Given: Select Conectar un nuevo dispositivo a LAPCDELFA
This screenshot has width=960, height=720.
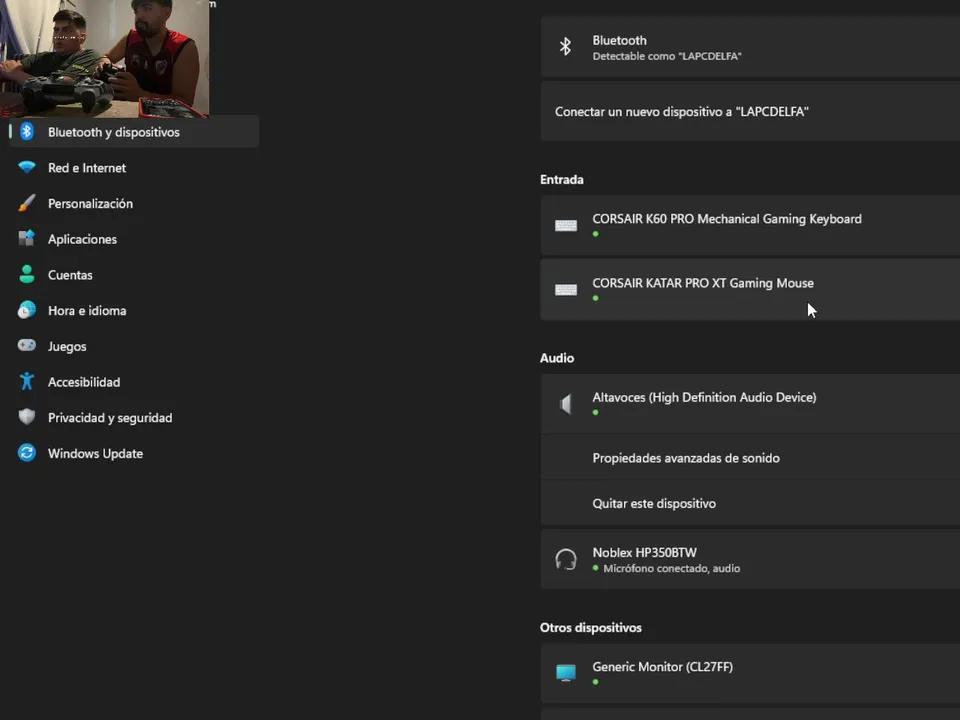Looking at the screenshot, I should (x=682, y=112).
